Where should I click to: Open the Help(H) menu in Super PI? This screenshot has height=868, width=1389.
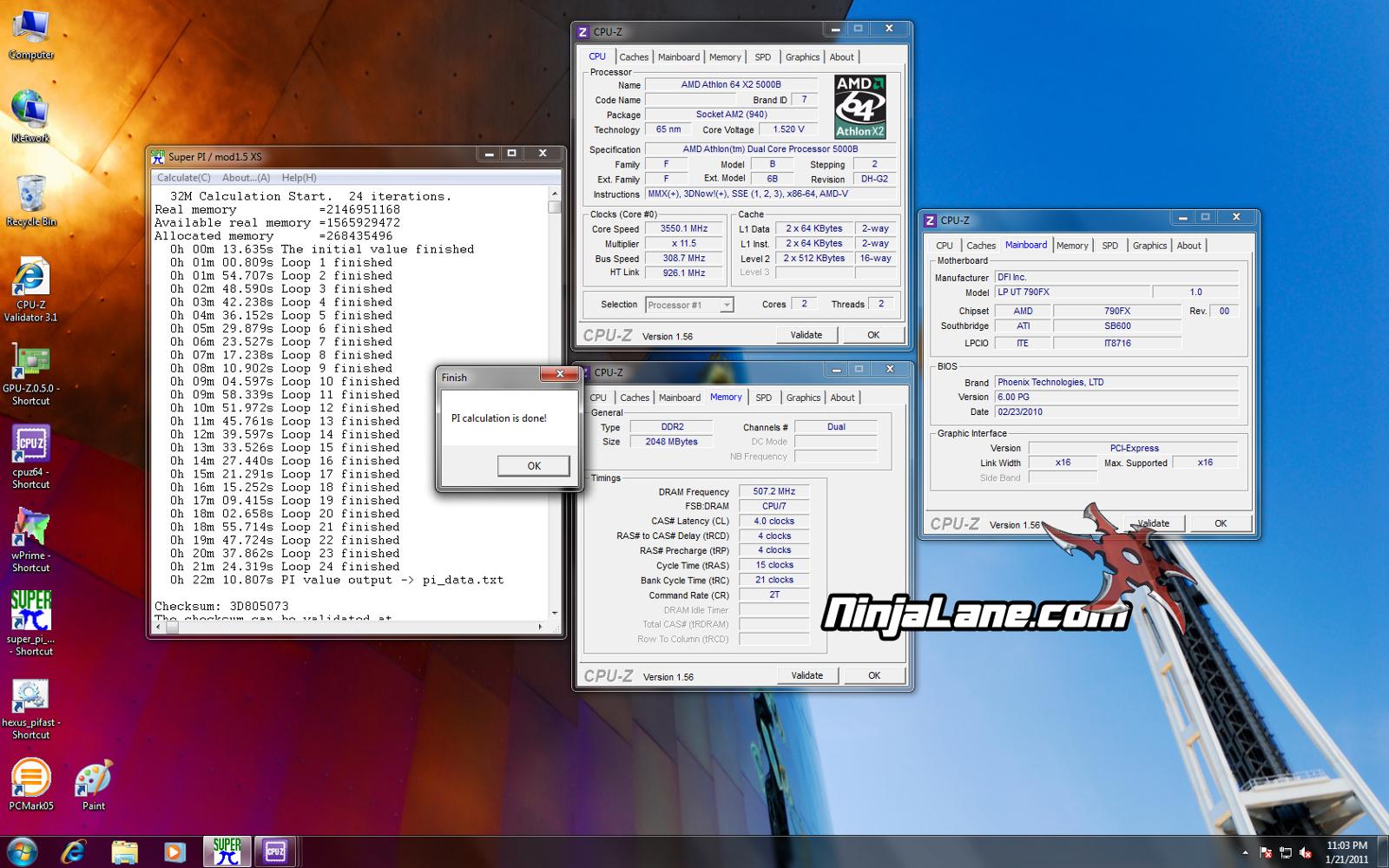pyautogui.click(x=299, y=177)
